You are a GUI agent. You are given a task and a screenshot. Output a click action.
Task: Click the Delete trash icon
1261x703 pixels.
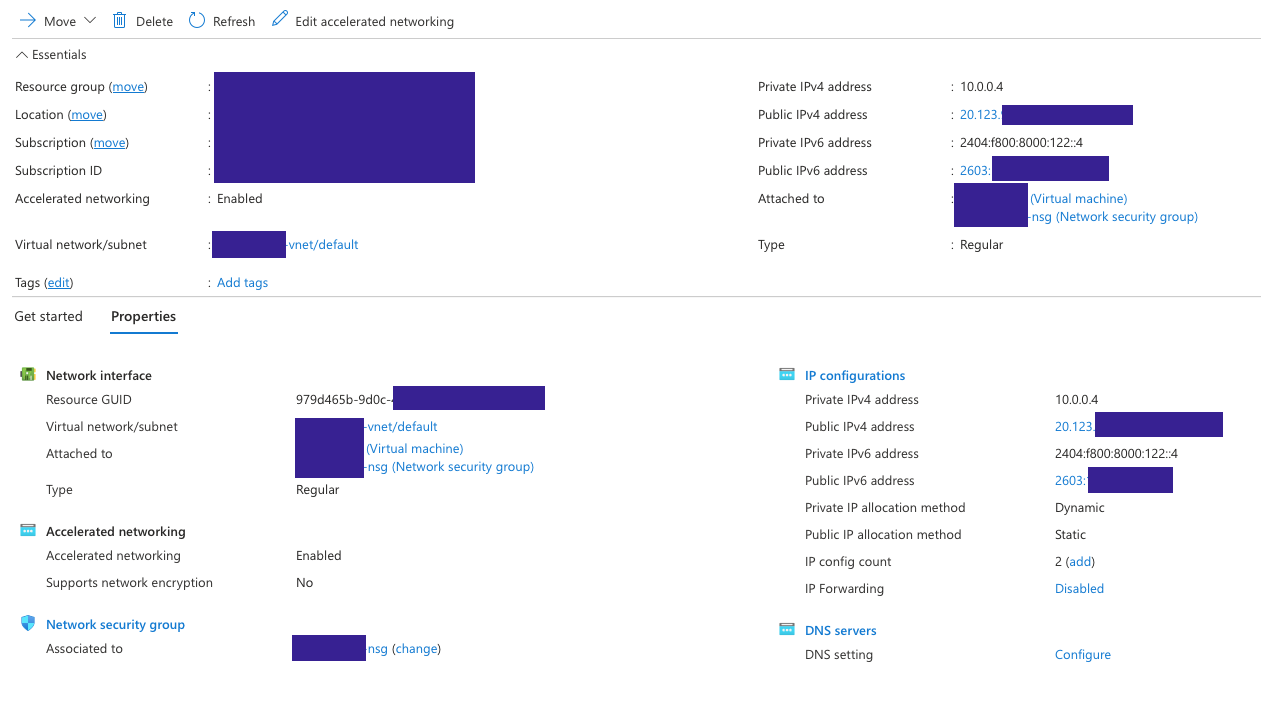(117, 20)
